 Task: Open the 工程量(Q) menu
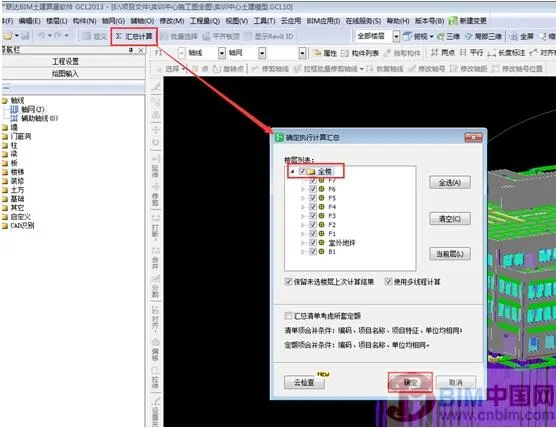205,21
